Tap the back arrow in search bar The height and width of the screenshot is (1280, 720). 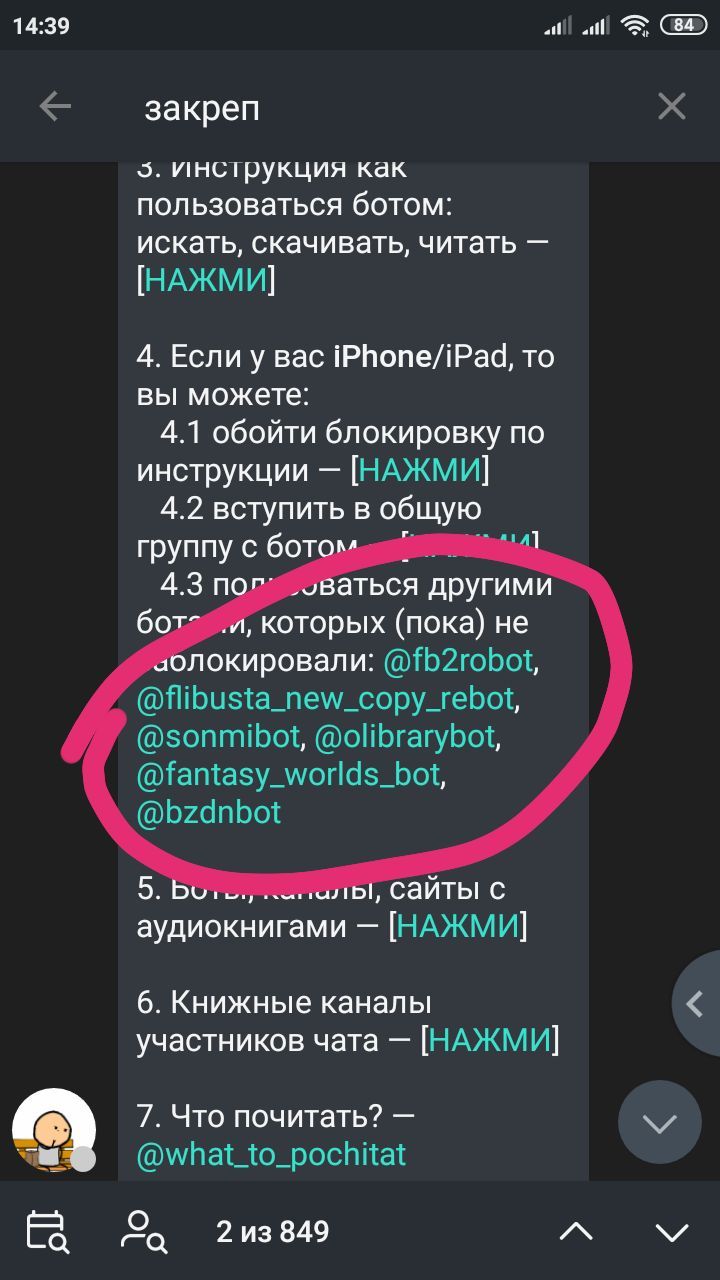pos(55,107)
